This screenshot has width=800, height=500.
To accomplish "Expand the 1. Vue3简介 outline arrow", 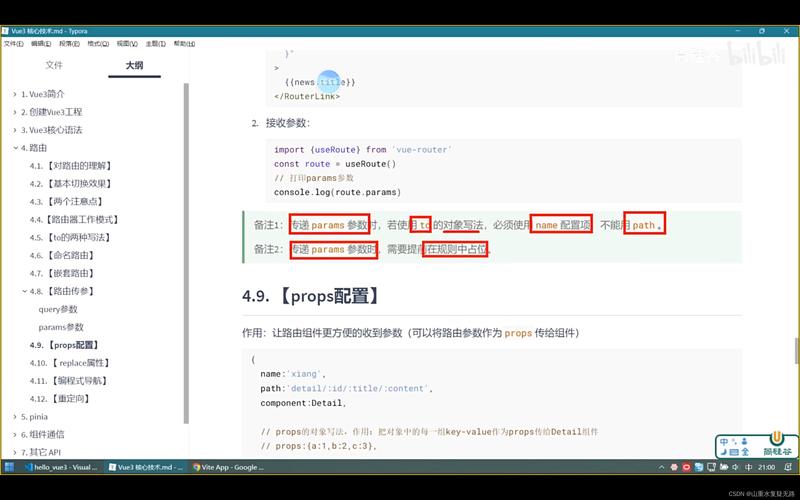I will 15,94.
